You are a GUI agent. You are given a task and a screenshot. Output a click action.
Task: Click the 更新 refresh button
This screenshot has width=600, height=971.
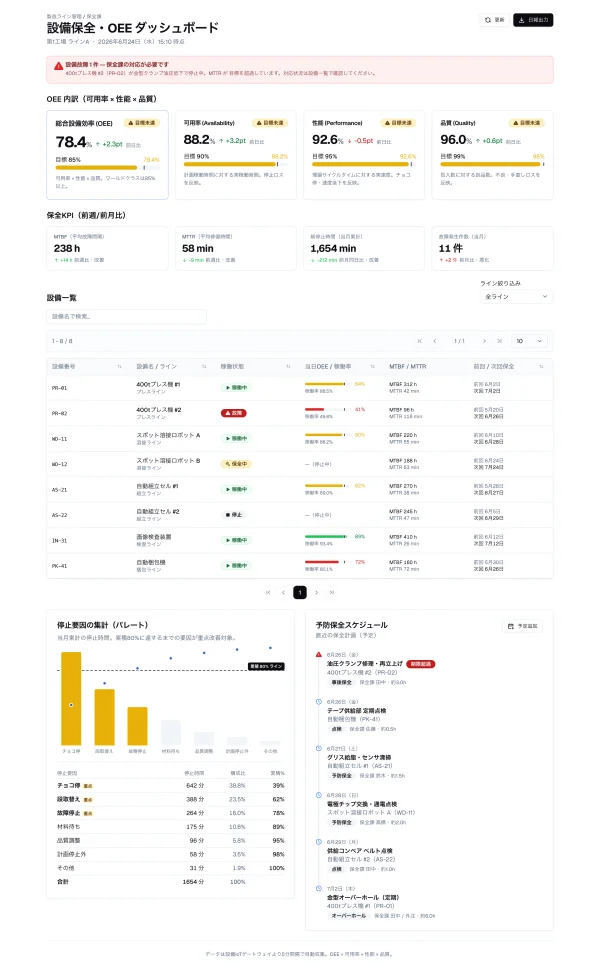pyautogui.click(x=494, y=20)
